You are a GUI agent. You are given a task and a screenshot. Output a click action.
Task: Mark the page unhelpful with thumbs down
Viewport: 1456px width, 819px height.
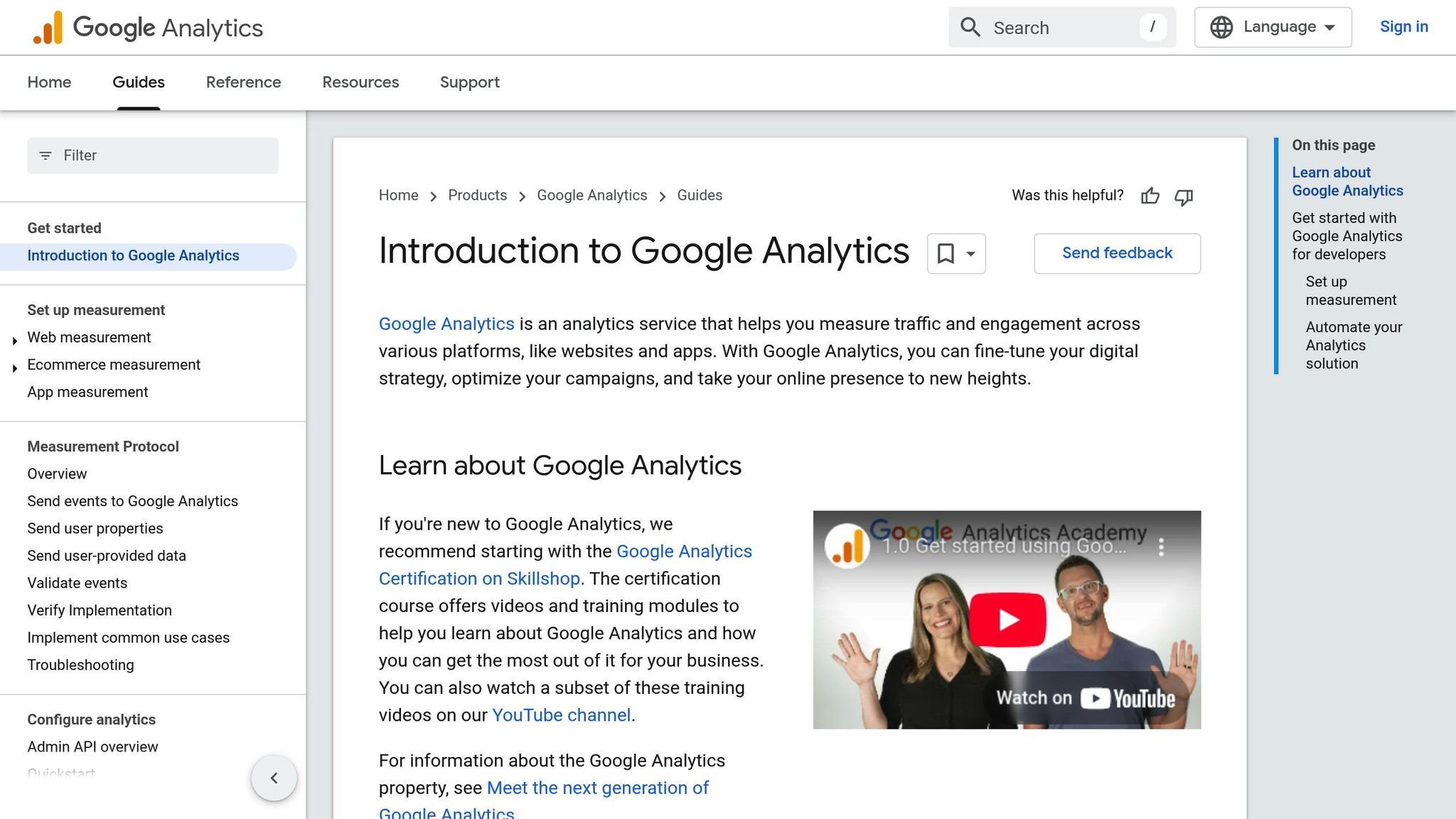1183,198
